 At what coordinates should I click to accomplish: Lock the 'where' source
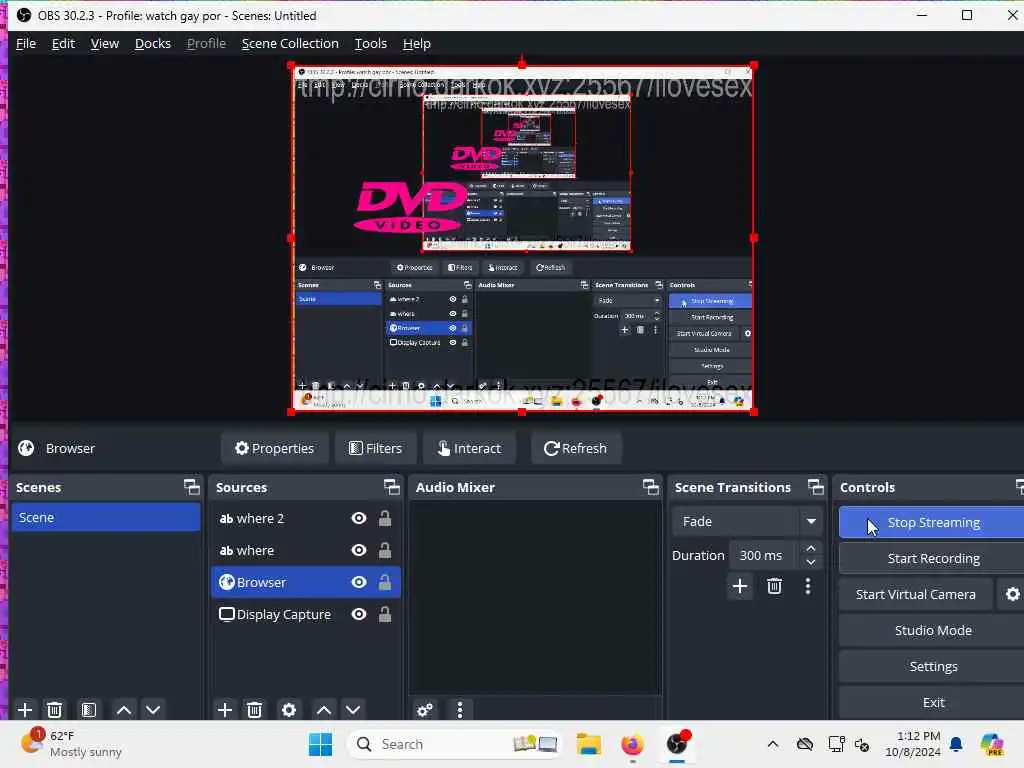click(x=385, y=550)
